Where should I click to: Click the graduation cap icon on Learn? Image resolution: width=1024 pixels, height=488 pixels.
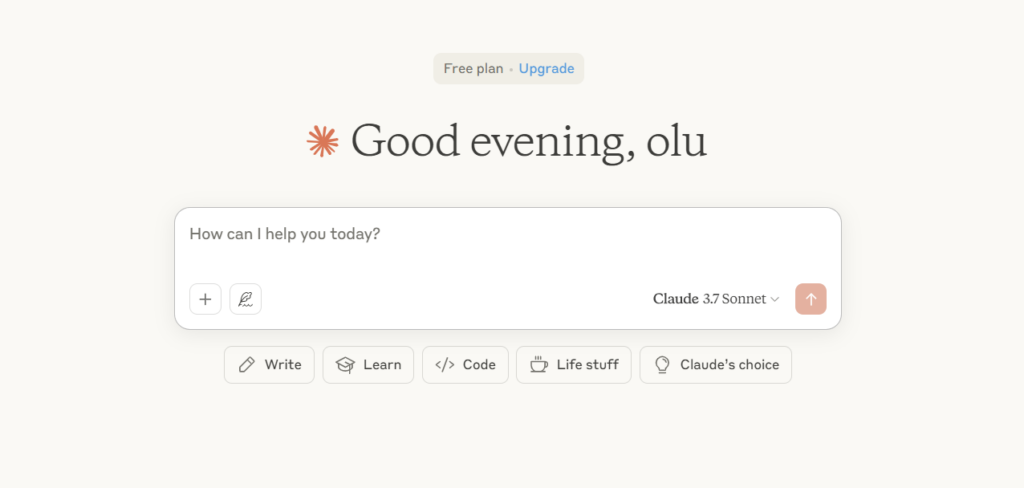coord(345,365)
